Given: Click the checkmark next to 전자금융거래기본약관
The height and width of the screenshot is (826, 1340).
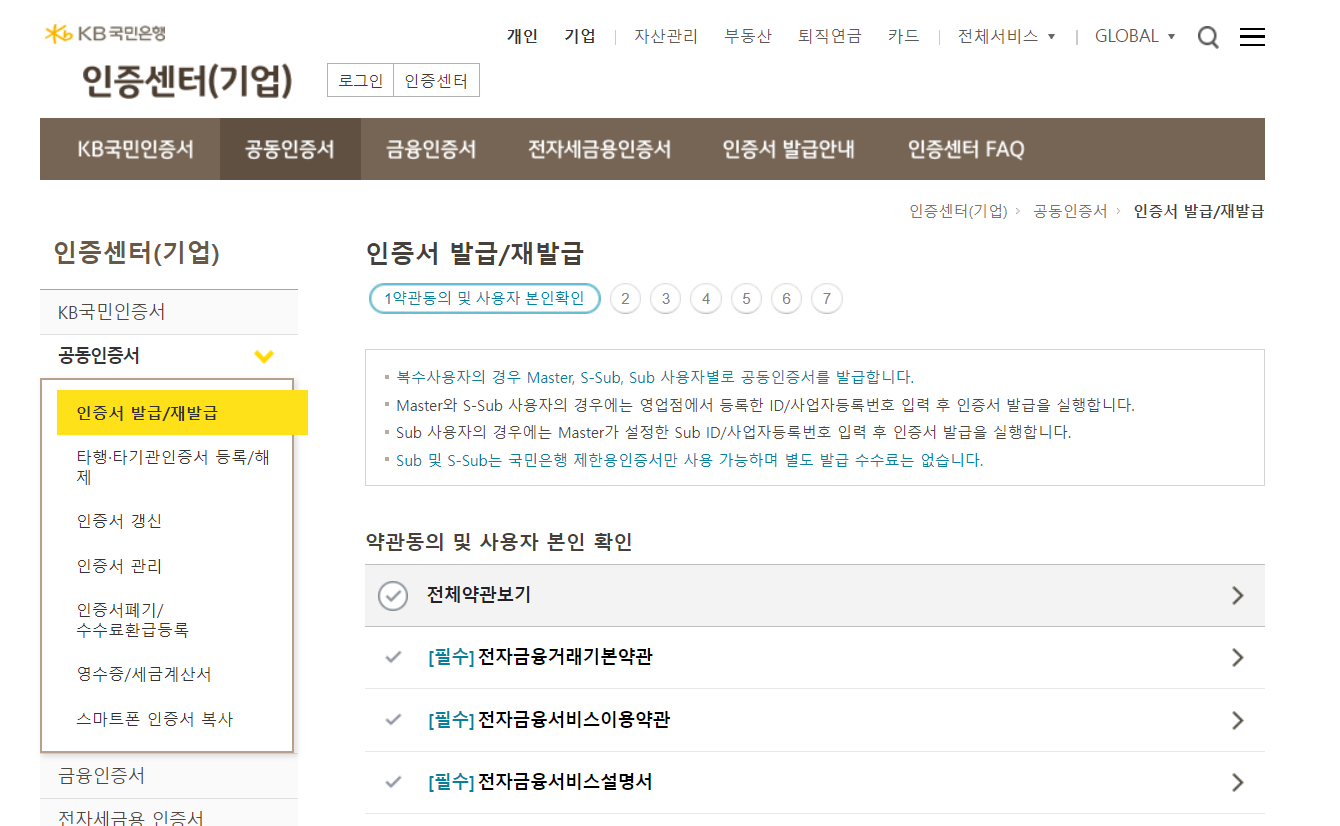Looking at the screenshot, I should pyautogui.click(x=393, y=657).
